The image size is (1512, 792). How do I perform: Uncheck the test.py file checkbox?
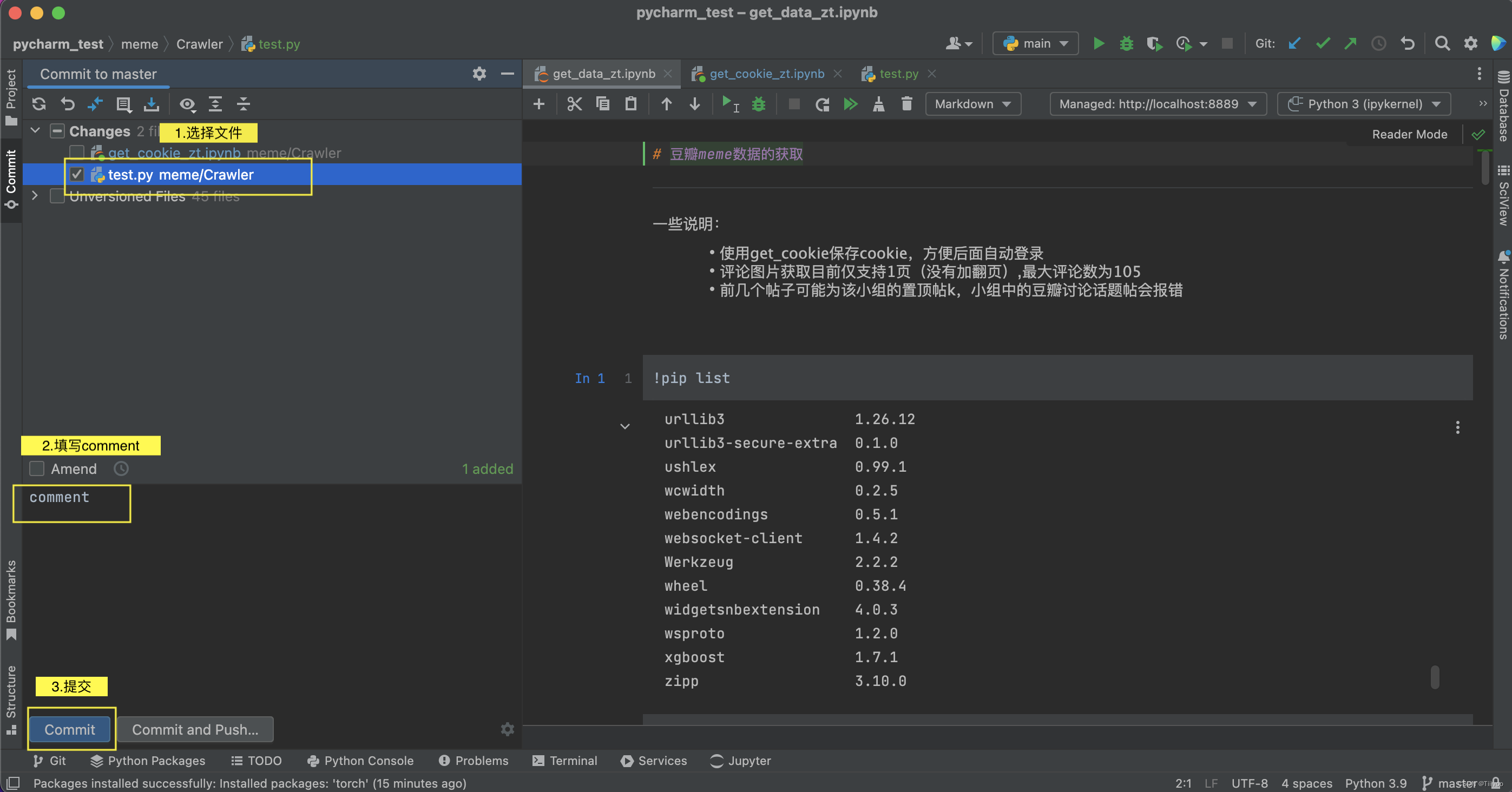click(x=77, y=175)
